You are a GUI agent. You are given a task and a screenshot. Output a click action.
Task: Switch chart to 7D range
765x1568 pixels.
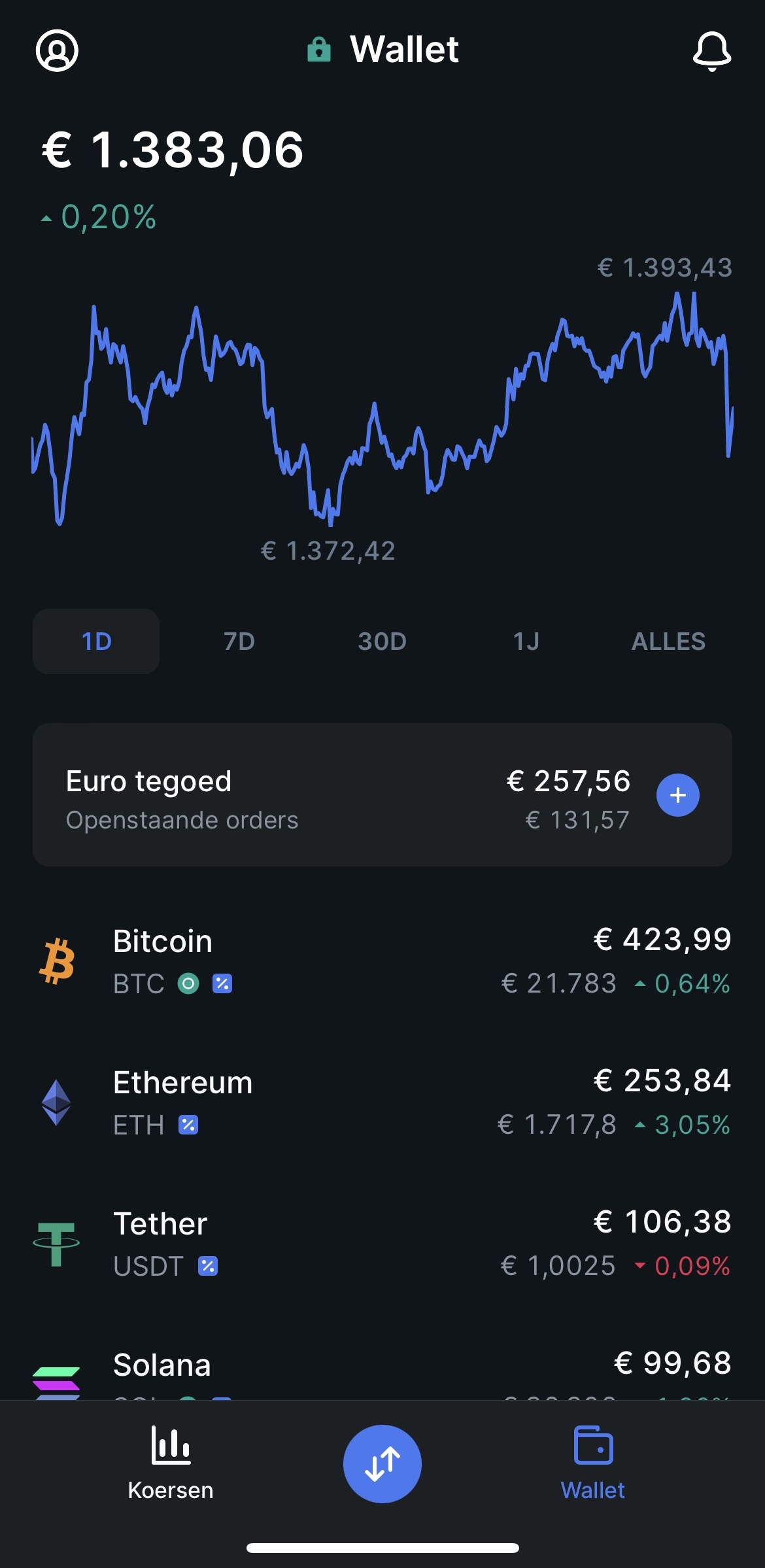239,641
